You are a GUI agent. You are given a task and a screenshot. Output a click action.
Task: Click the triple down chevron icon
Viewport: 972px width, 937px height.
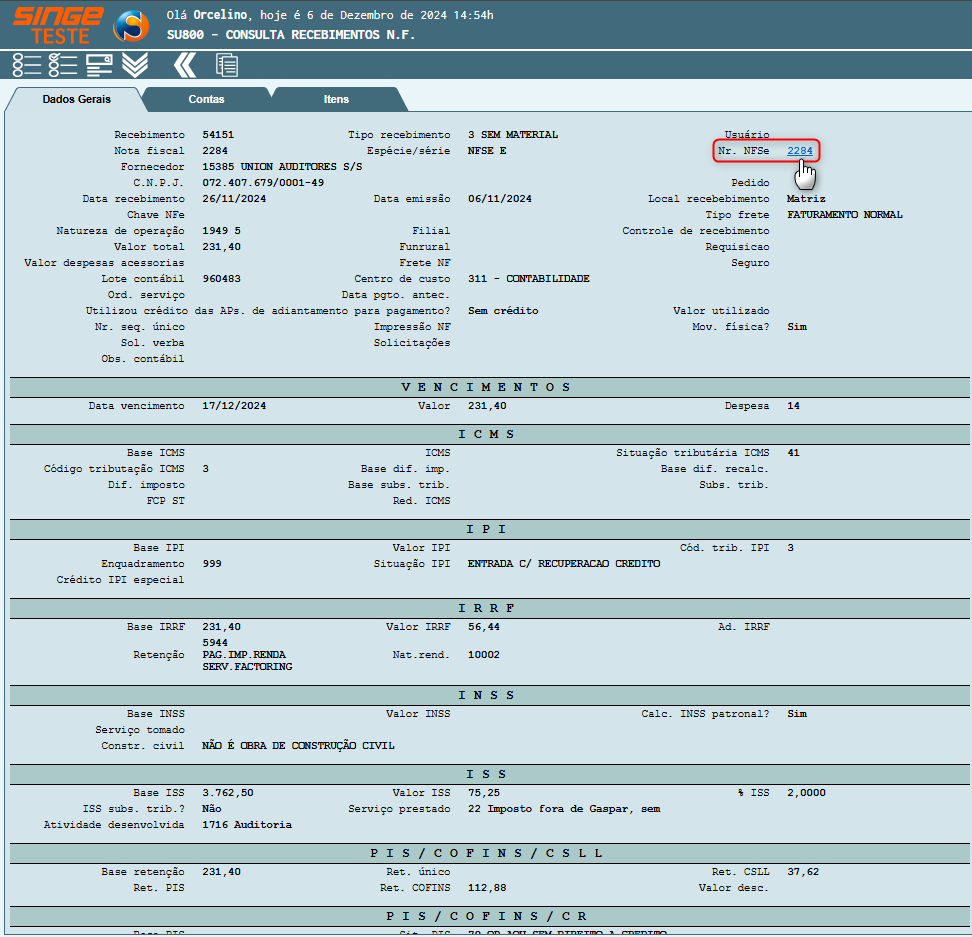tap(135, 65)
